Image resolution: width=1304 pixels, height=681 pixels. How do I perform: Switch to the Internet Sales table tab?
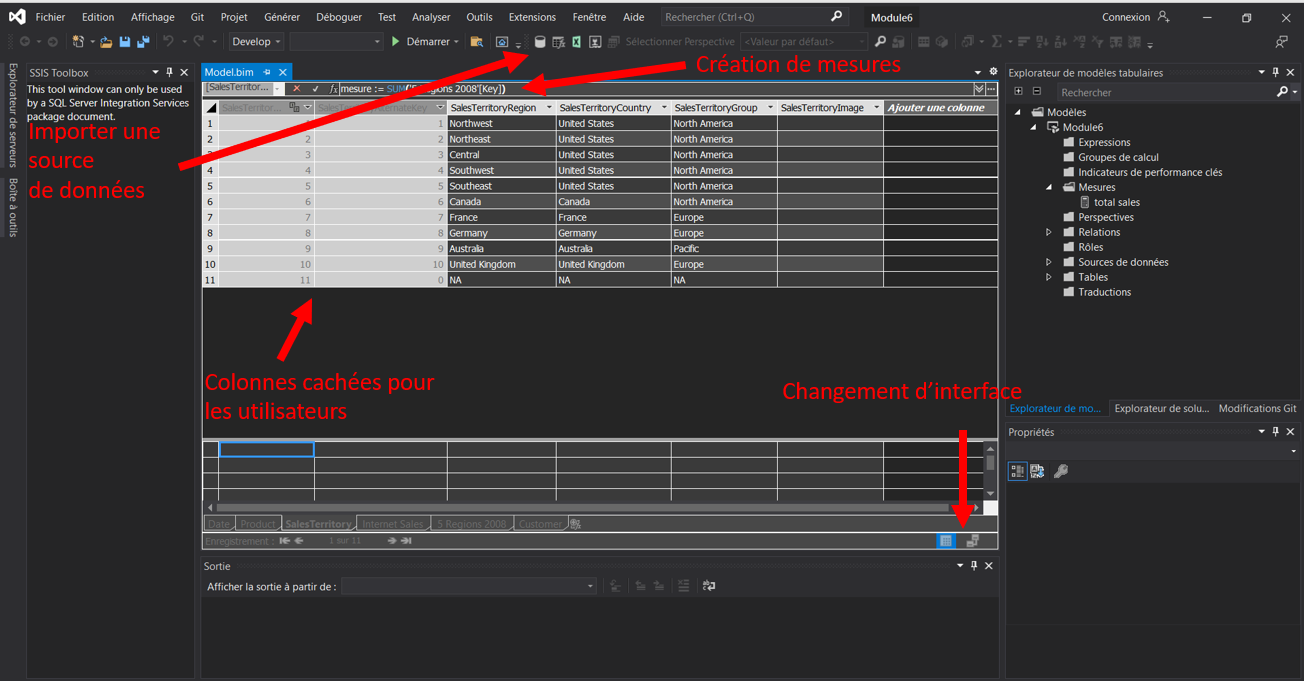(392, 524)
